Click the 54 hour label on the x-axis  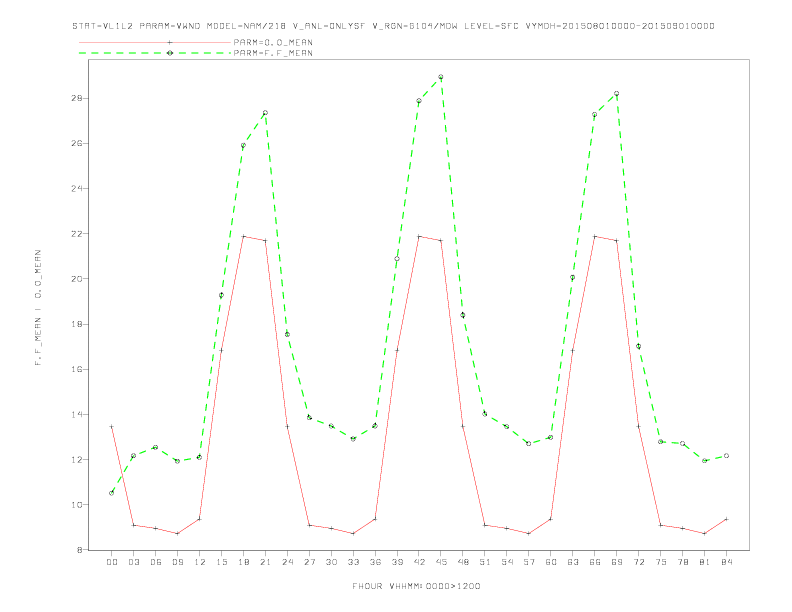pos(507,562)
